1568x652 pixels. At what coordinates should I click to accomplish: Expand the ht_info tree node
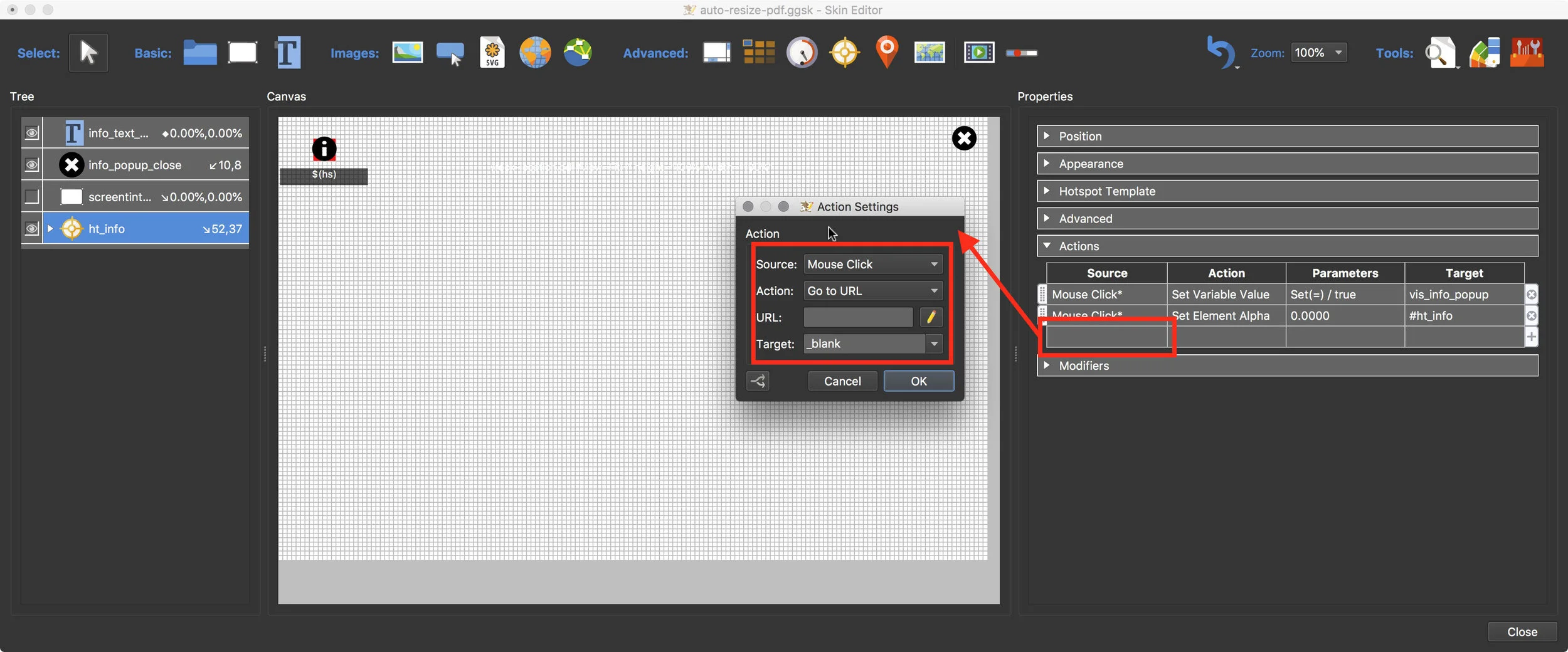50,229
